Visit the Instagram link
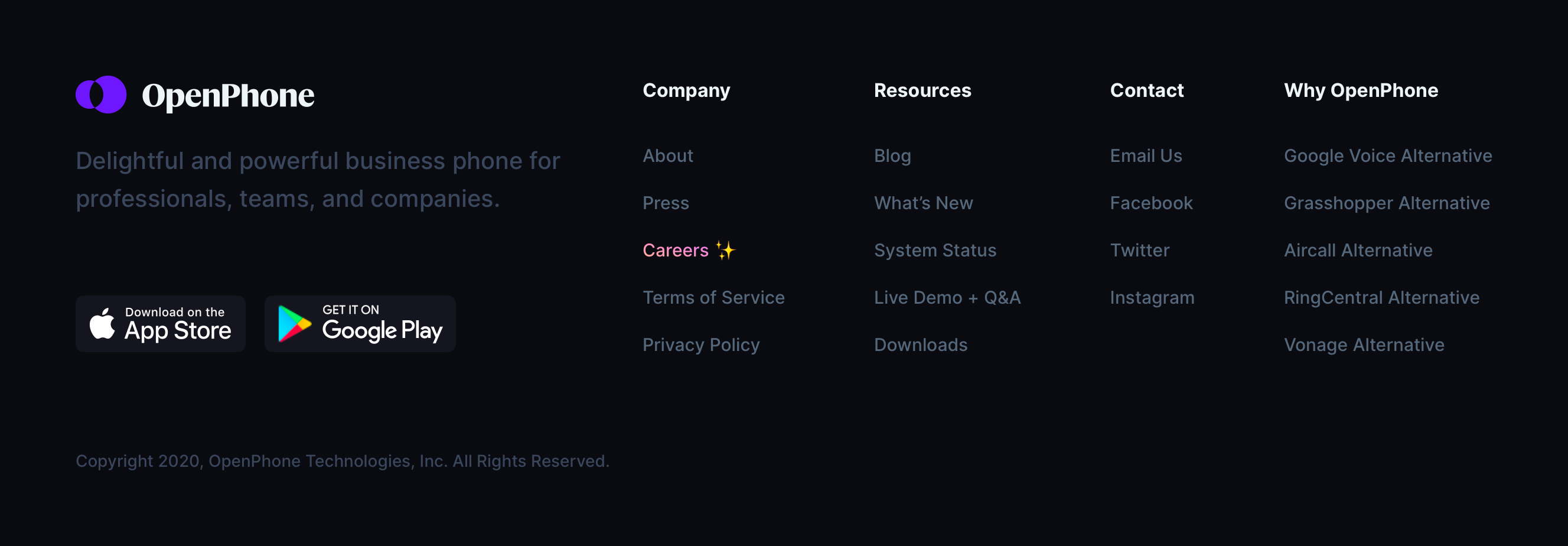The image size is (1568, 546). [1152, 298]
